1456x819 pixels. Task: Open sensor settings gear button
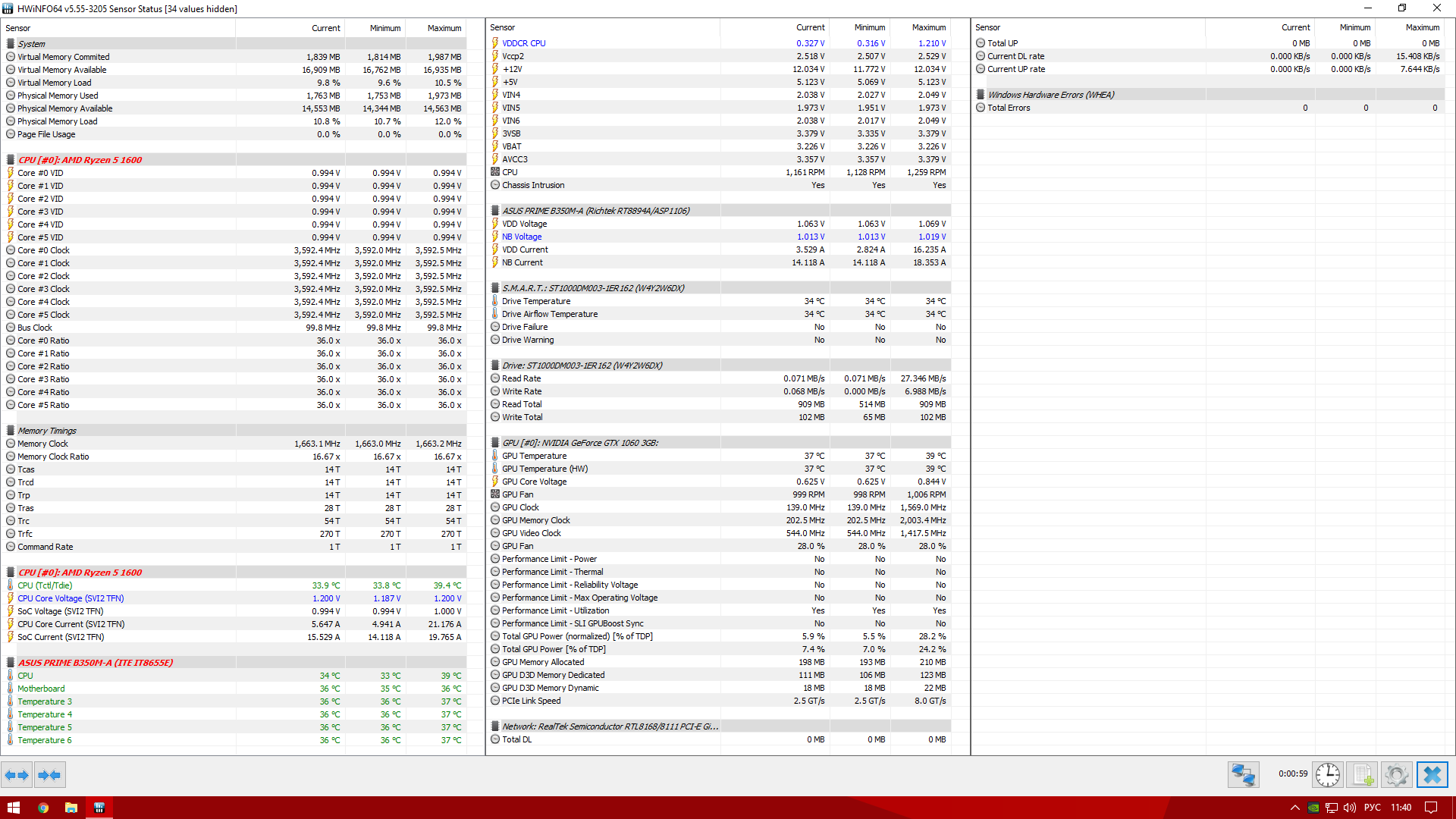[1396, 775]
